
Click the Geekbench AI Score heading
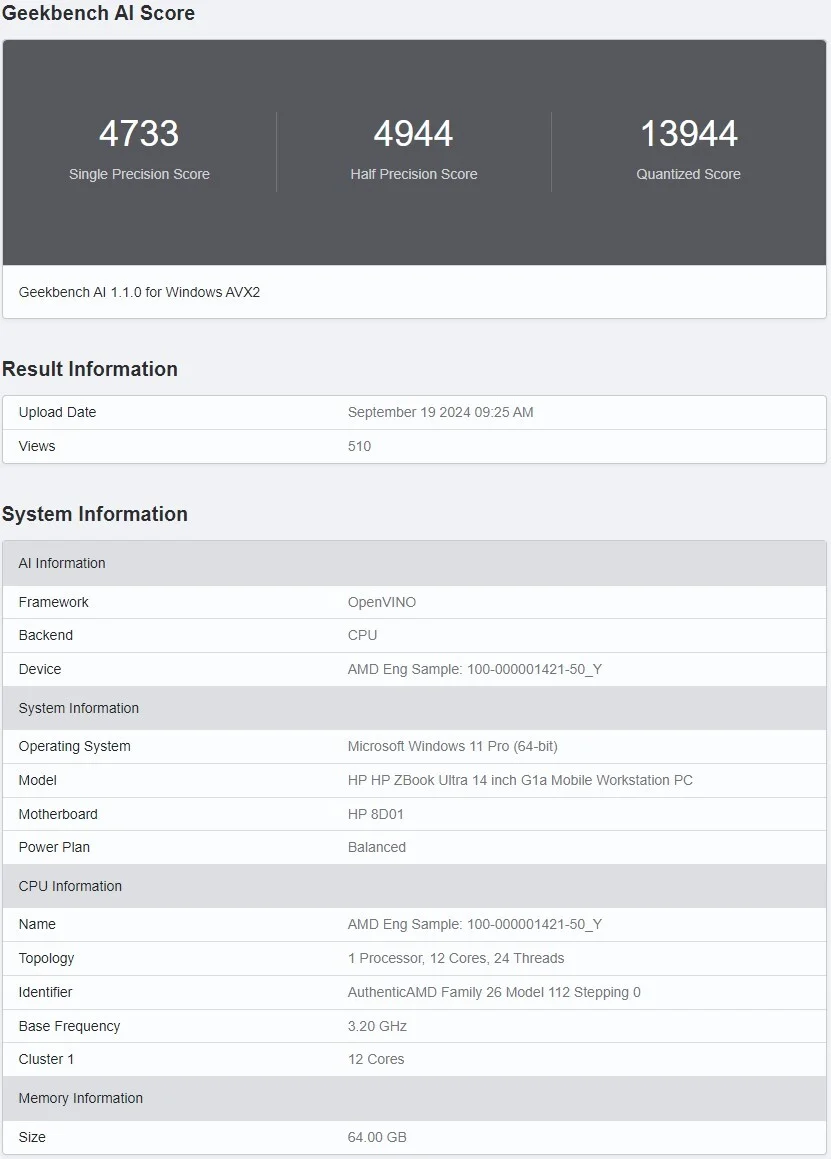(x=98, y=13)
